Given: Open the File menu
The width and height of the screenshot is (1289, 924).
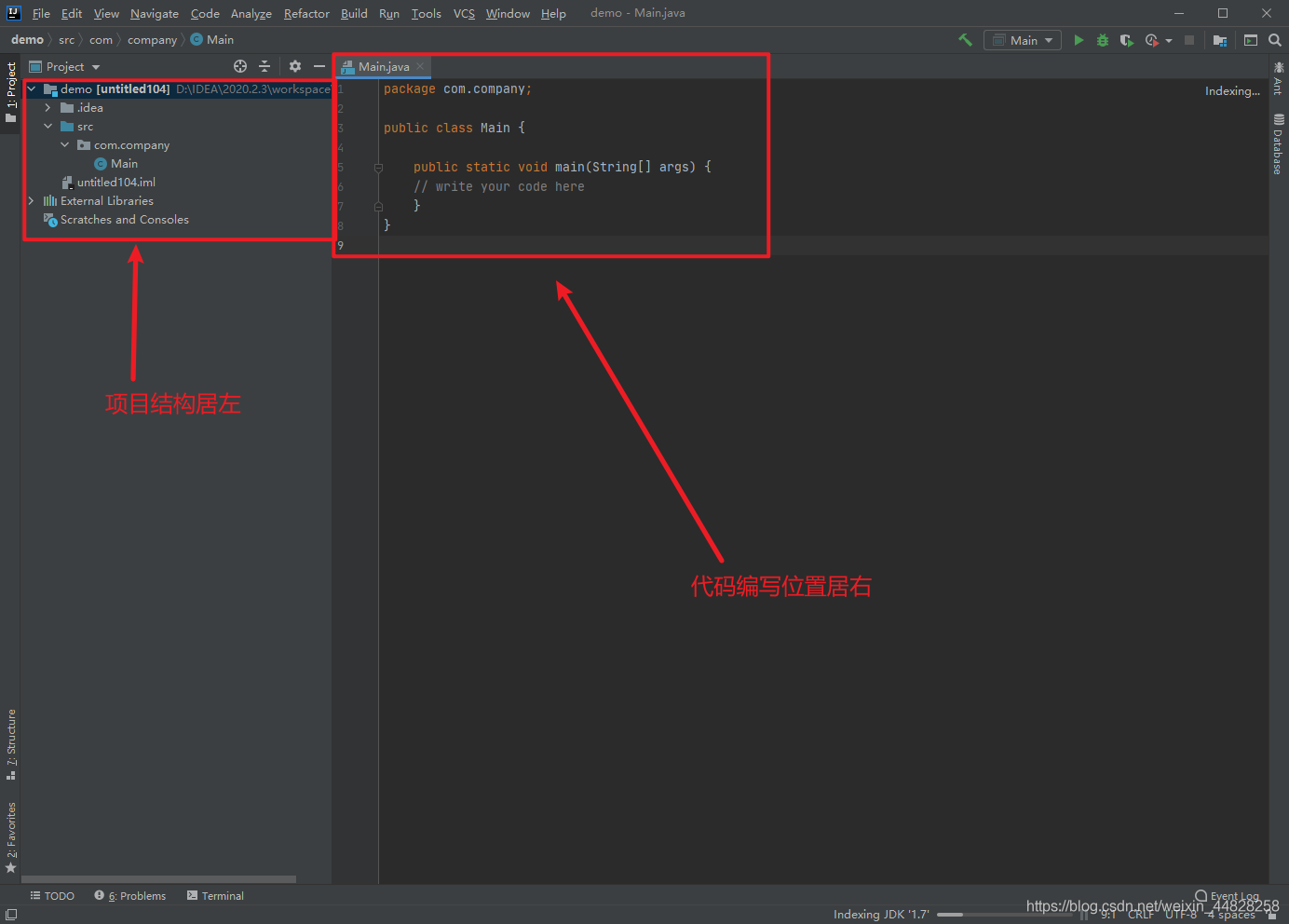Looking at the screenshot, I should pyautogui.click(x=41, y=13).
